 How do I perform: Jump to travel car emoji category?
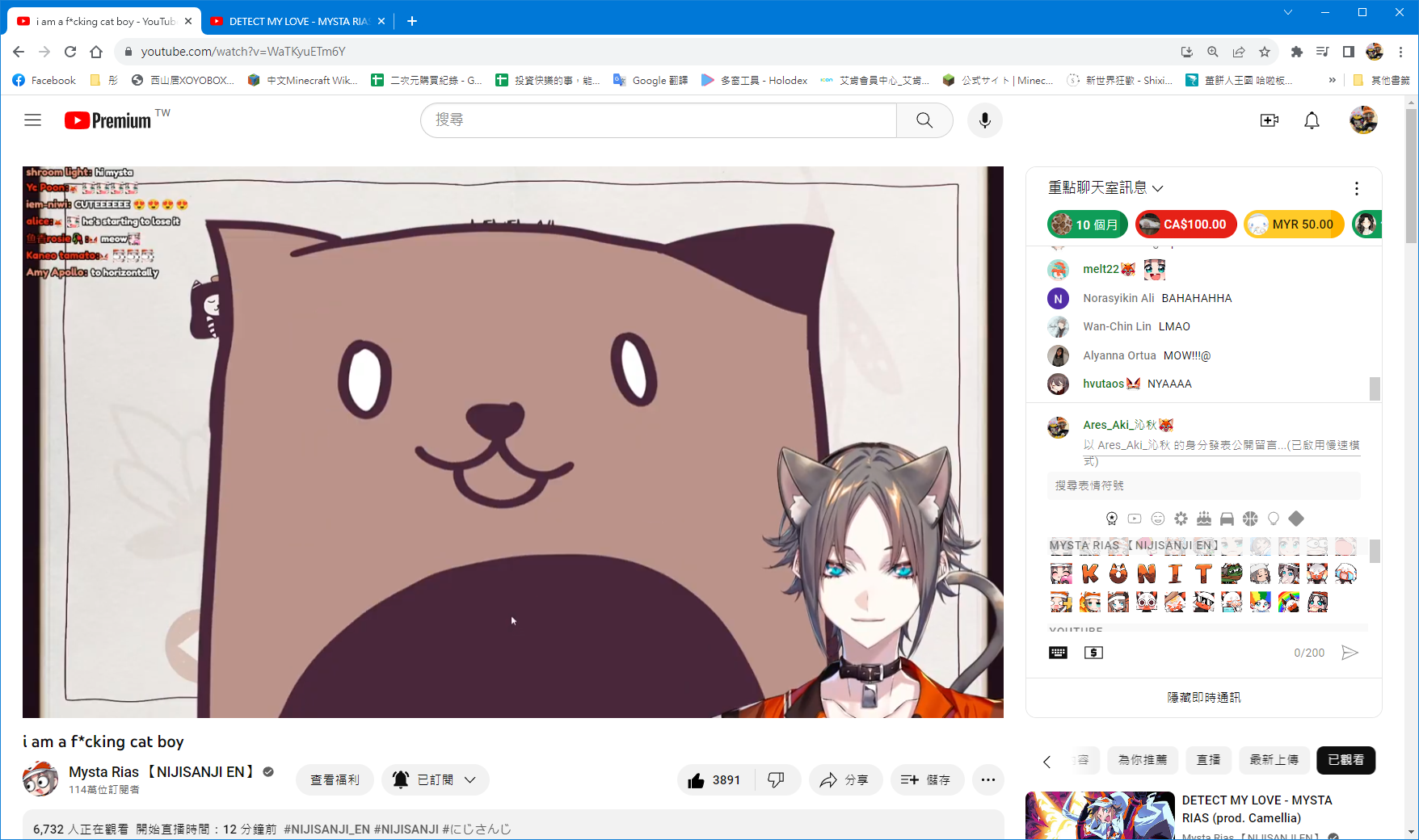(x=1227, y=519)
